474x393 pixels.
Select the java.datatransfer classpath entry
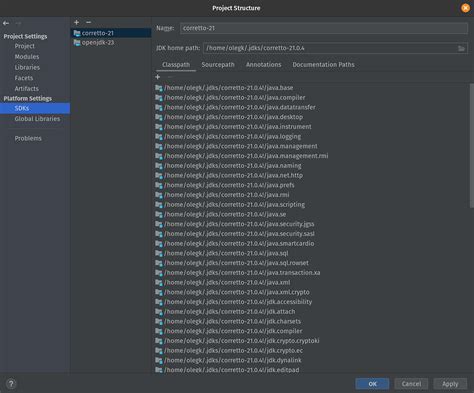point(235,107)
